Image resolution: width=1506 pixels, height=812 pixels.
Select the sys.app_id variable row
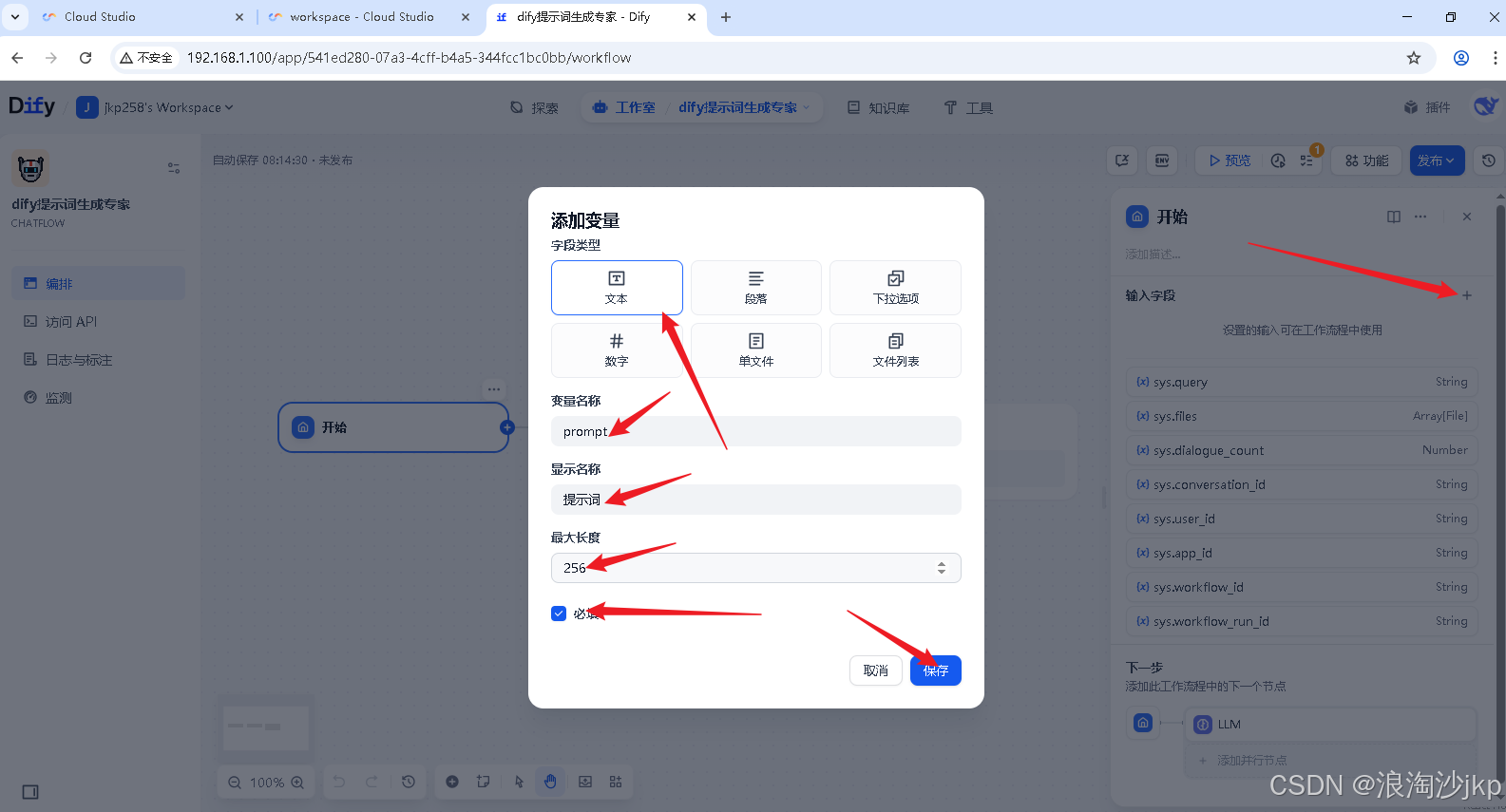(1302, 553)
